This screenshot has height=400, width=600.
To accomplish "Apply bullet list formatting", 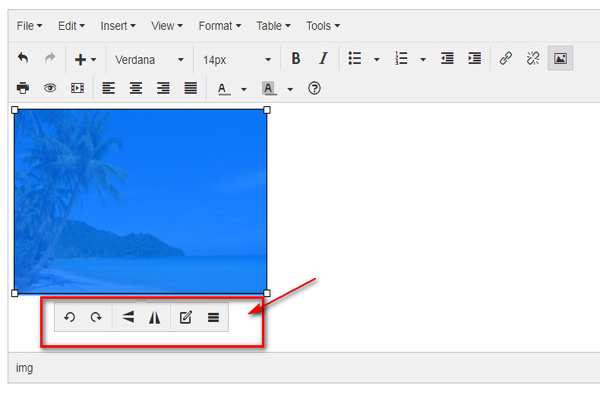I will pyautogui.click(x=355, y=59).
